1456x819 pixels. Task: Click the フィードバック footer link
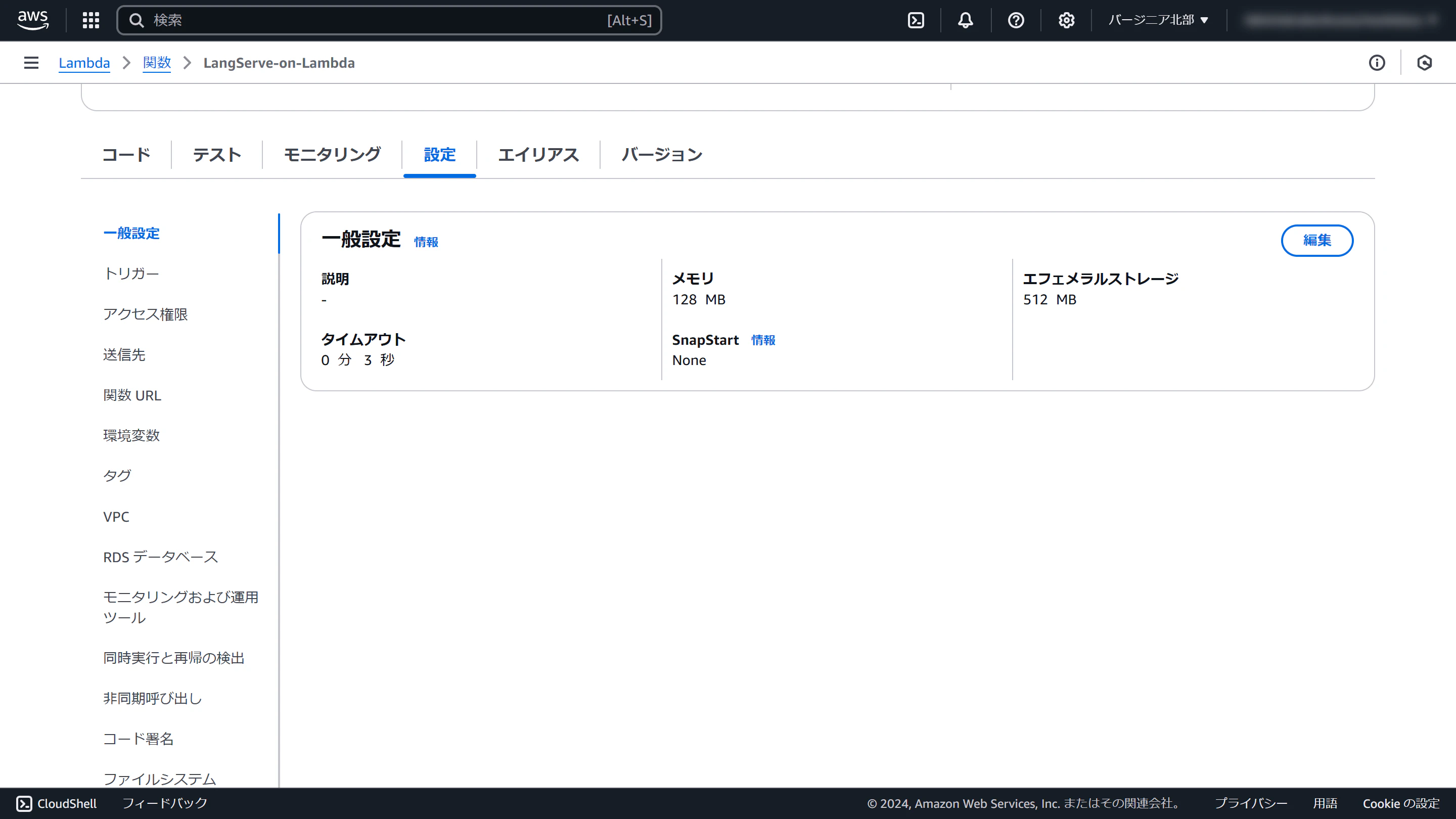tap(165, 803)
